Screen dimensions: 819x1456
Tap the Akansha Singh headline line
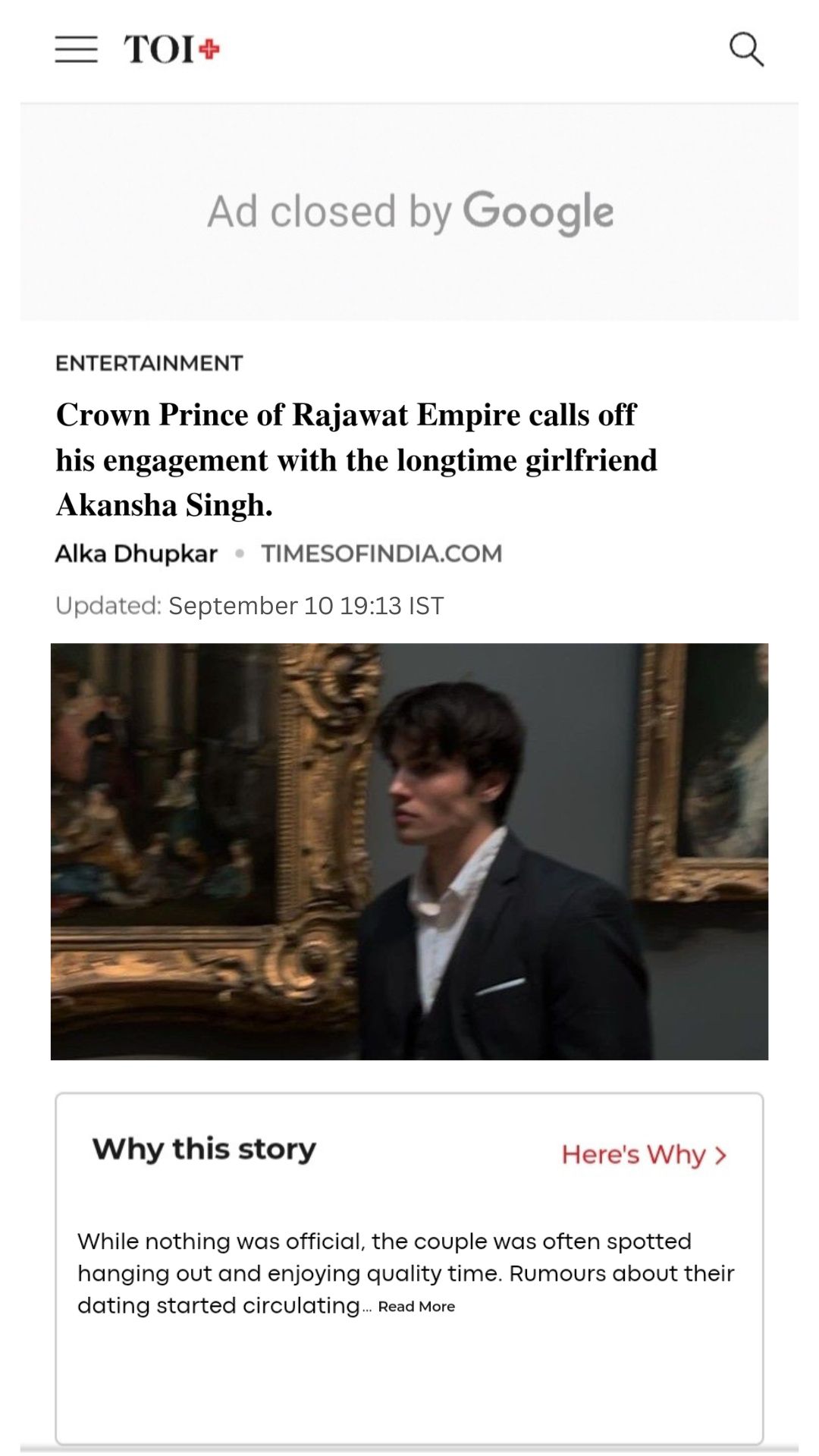tap(164, 505)
